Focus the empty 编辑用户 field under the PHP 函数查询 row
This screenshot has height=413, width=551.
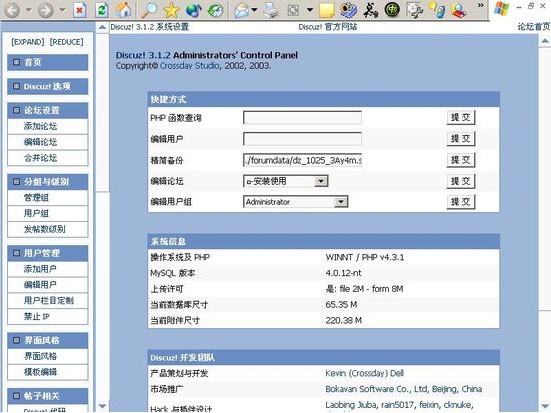302,139
